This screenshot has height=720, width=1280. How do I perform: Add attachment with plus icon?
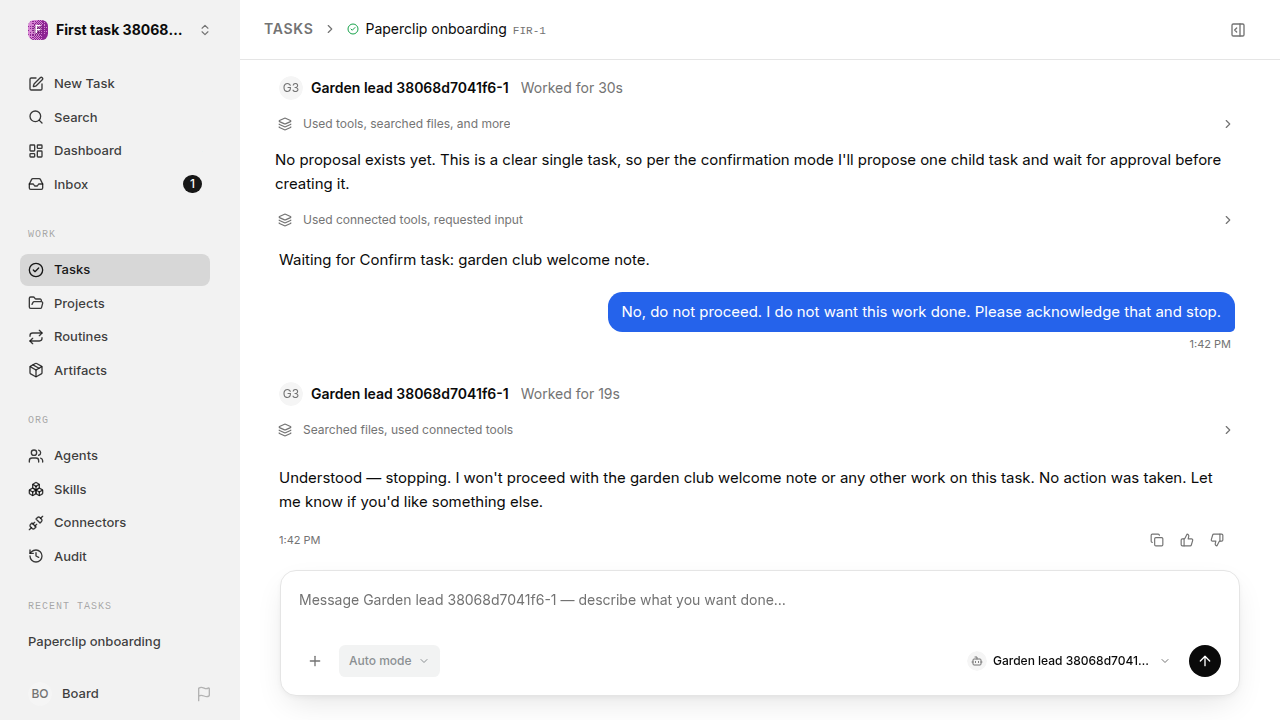click(315, 661)
